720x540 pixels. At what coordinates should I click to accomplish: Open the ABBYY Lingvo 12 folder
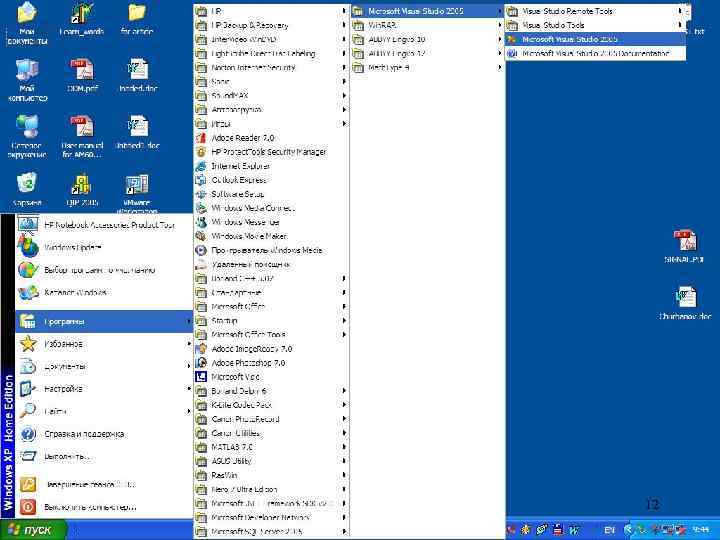click(x=427, y=54)
